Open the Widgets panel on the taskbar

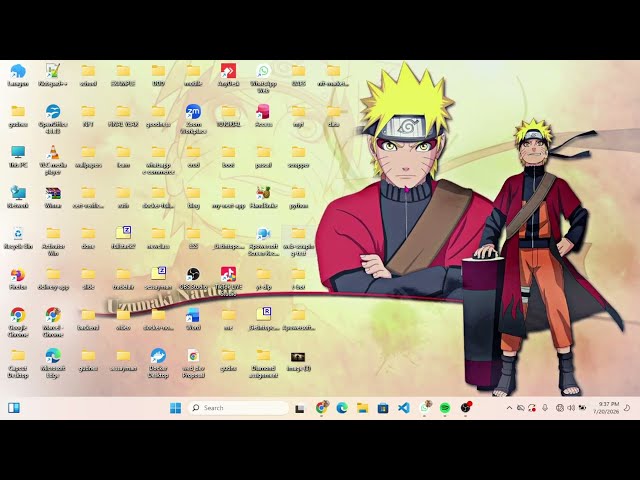point(14,408)
